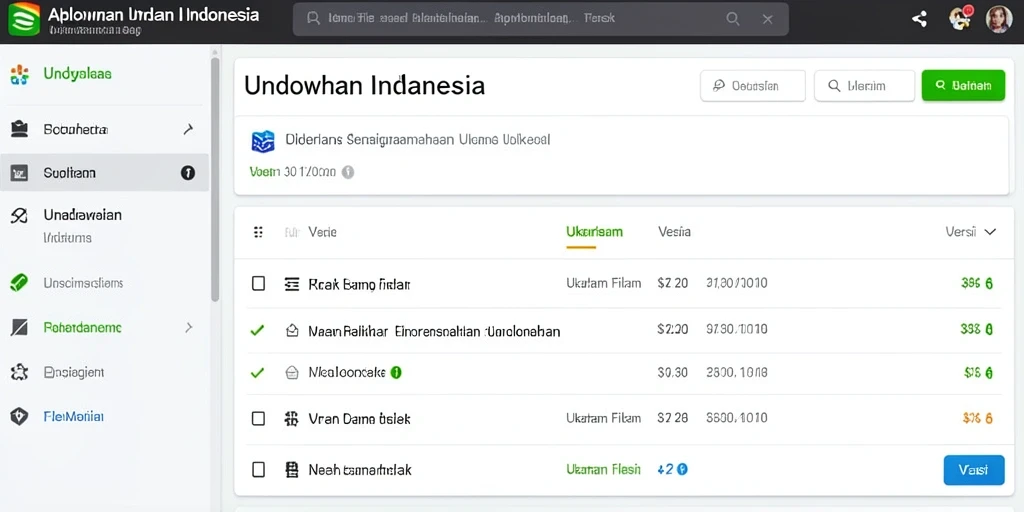Click the drag-grid icon in table header

(x=258, y=232)
